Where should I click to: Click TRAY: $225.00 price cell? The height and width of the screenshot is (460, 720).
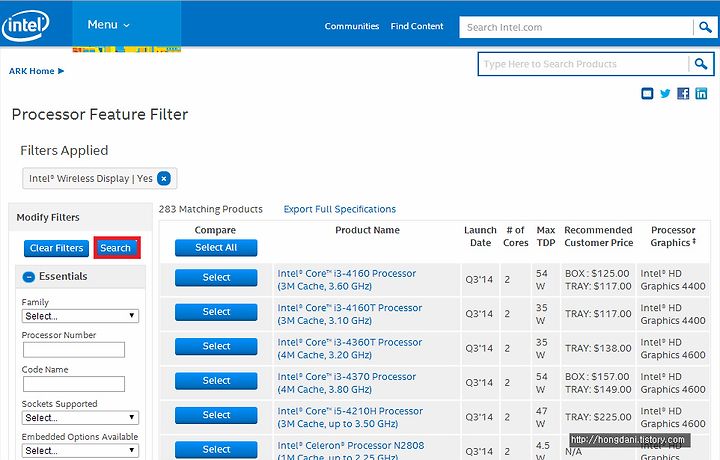[598, 417]
